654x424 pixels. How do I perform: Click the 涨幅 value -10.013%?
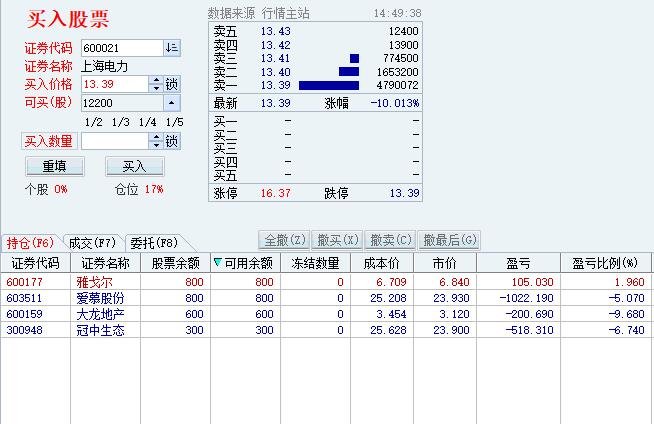(x=395, y=103)
